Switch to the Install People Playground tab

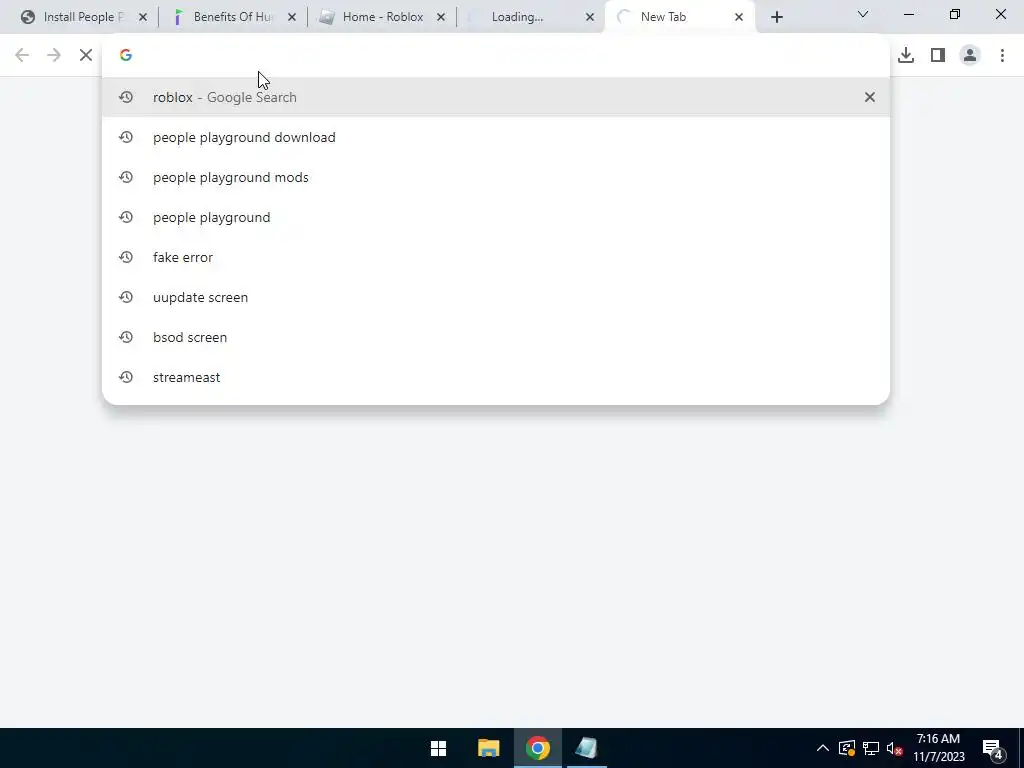click(x=84, y=17)
